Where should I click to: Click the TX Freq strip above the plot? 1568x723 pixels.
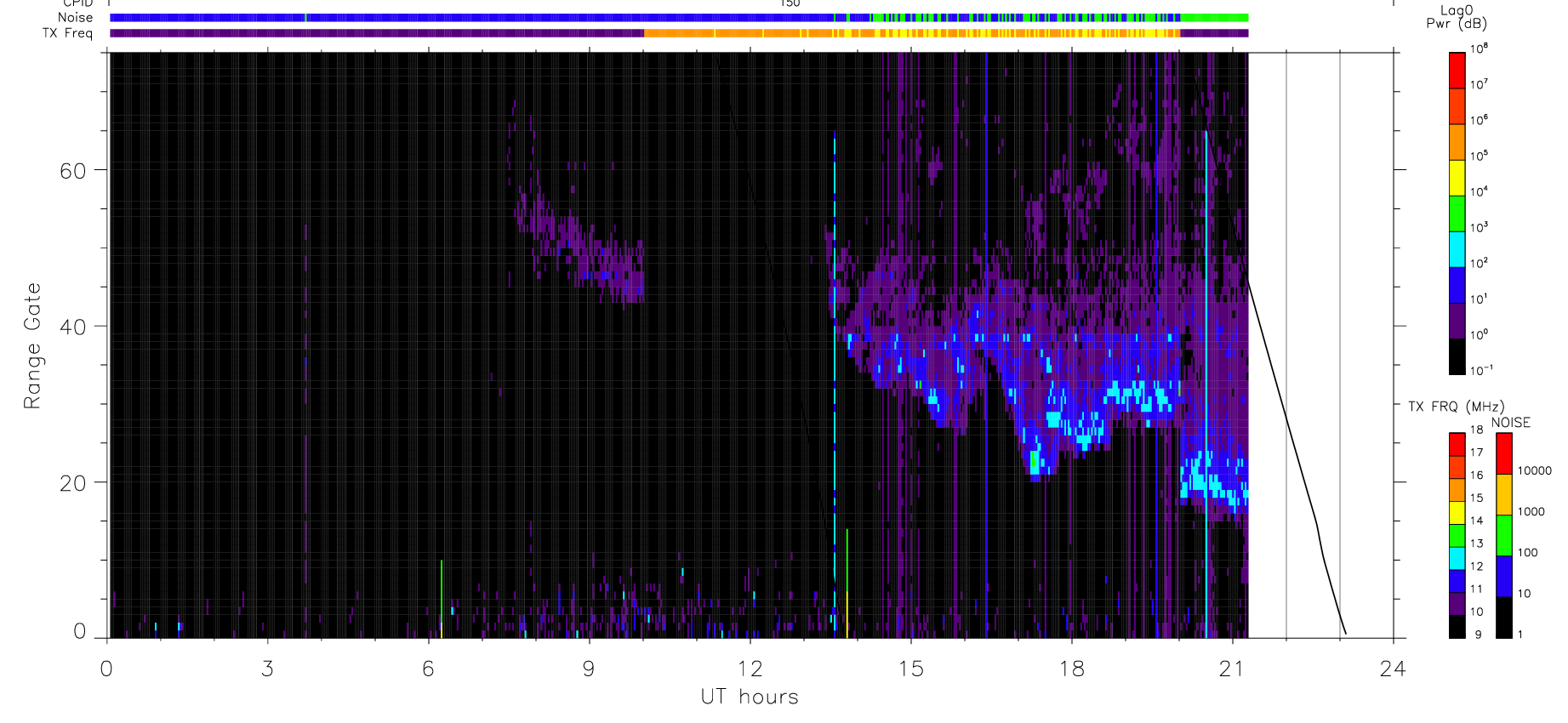(x=679, y=33)
